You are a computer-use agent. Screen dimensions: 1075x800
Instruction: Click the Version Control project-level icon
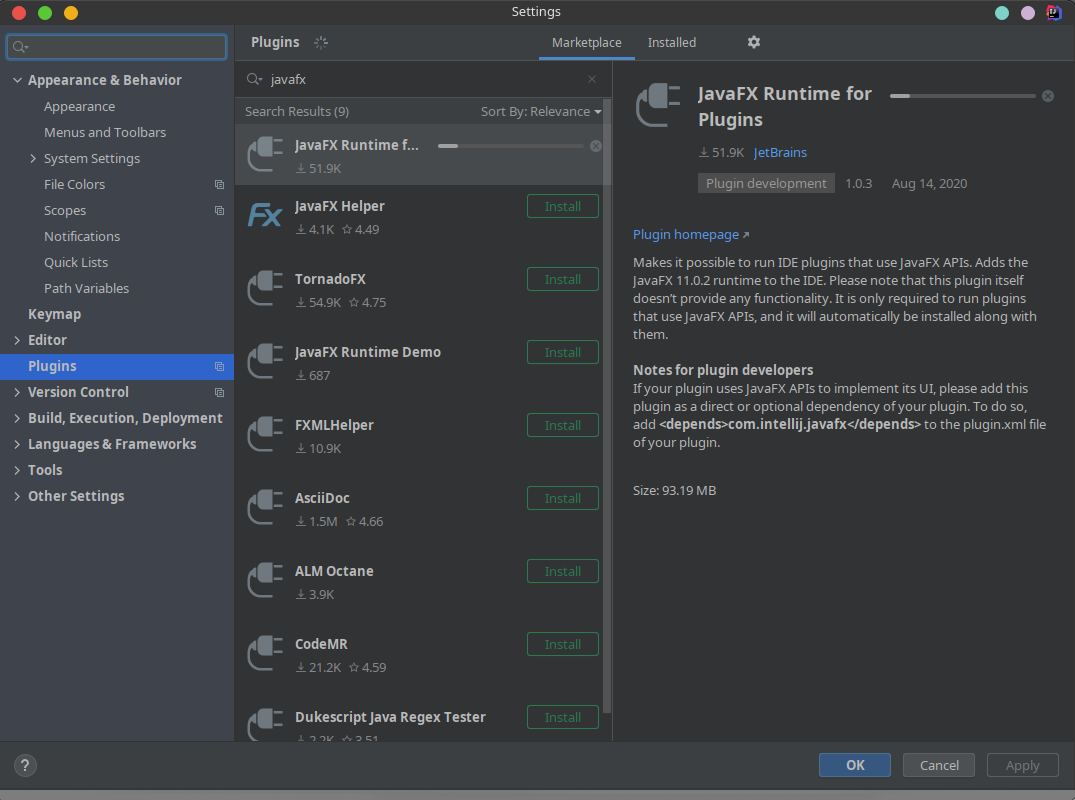219,393
